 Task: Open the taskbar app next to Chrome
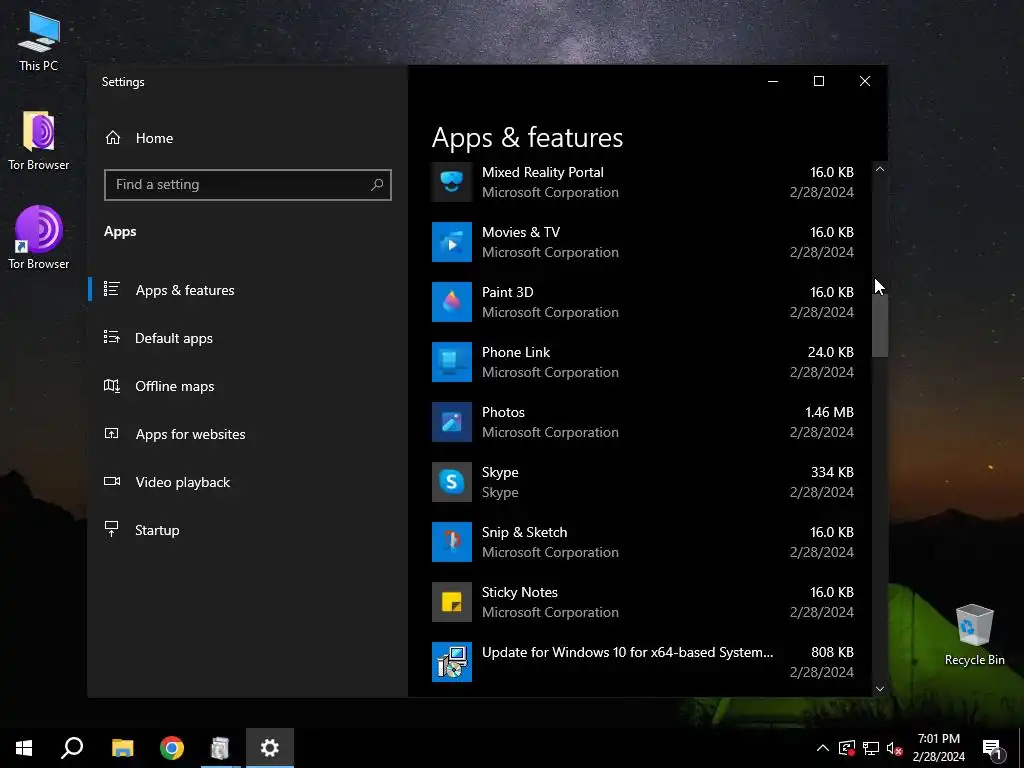point(221,748)
